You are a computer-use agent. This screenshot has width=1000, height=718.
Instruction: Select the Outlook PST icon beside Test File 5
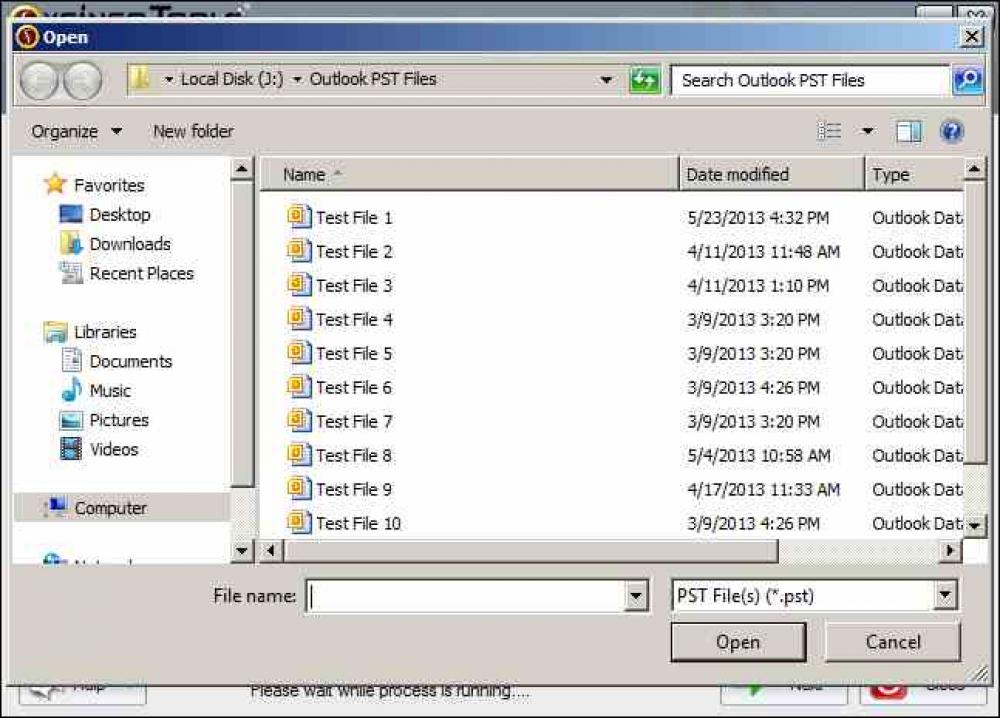tap(301, 353)
